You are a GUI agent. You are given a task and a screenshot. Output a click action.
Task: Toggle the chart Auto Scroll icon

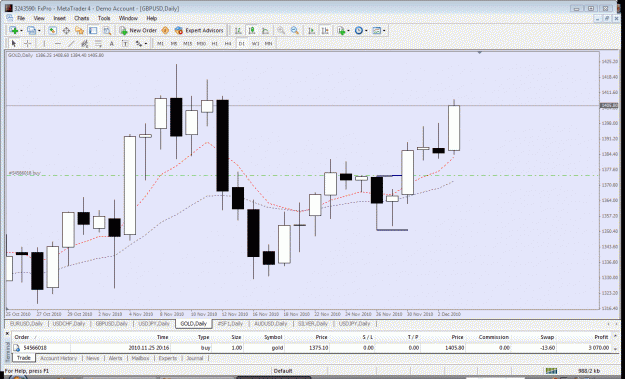(312, 30)
